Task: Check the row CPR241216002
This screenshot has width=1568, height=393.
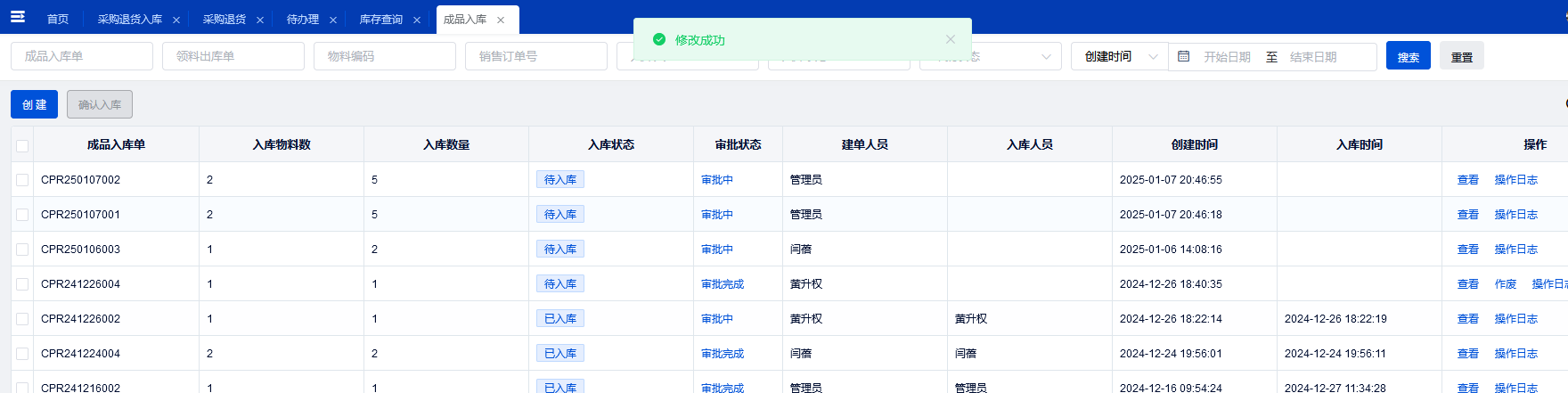Action: tap(22, 388)
